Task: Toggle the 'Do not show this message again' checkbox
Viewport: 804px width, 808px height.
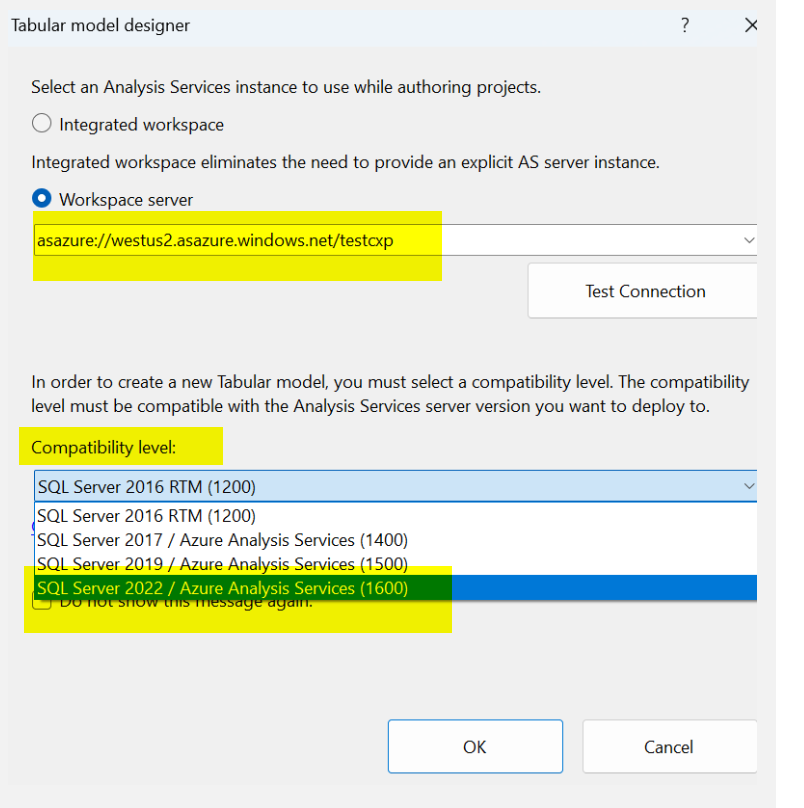Action: (42, 604)
